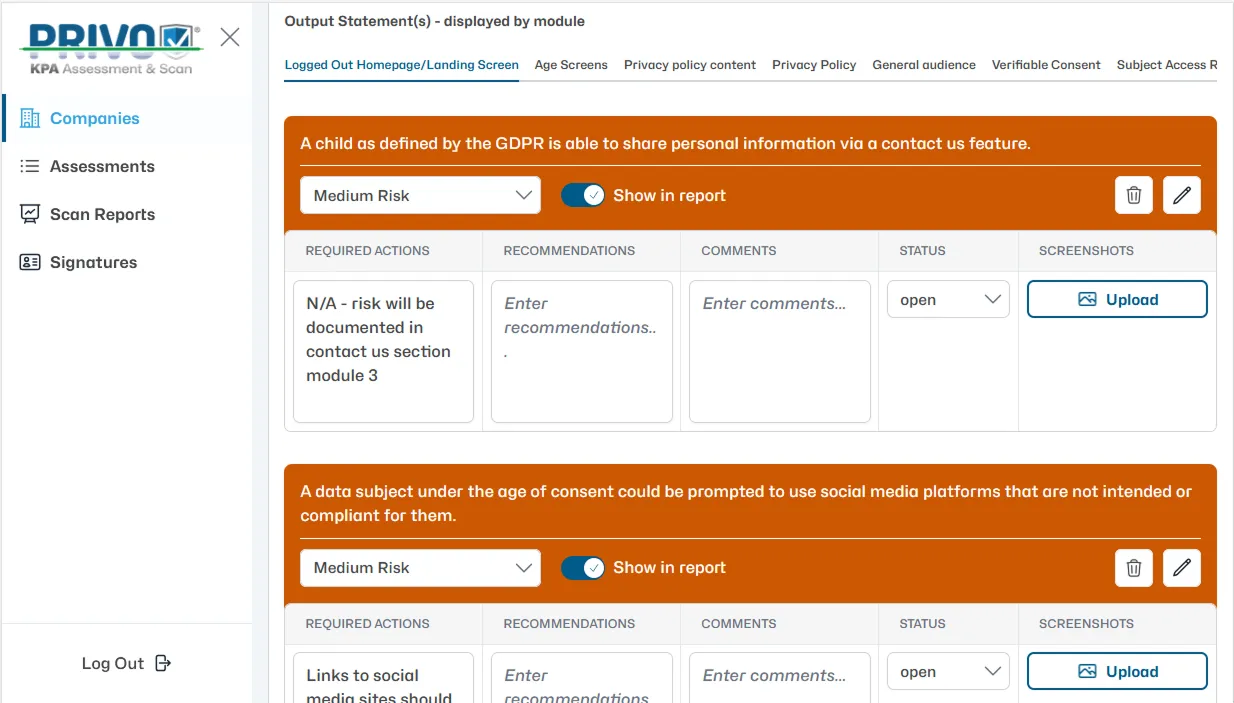Image resolution: width=1234 pixels, height=703 pixels.
Task: Click Log Out at the sidebar bottom
Action: click(126, 663)
